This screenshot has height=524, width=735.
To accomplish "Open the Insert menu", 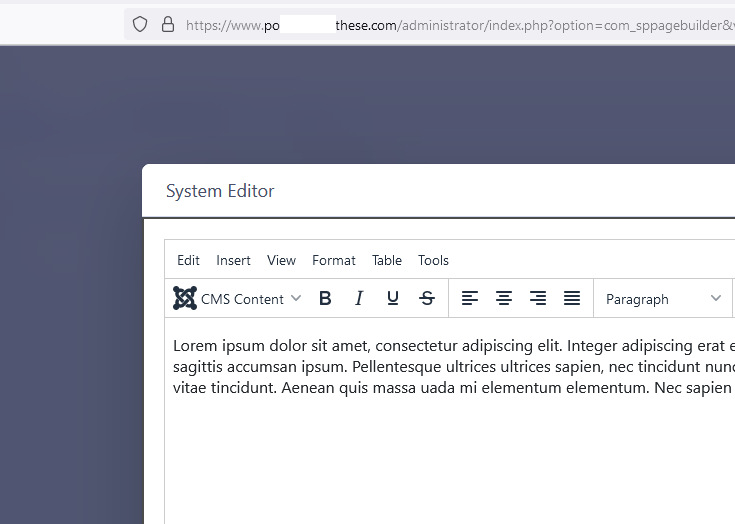I will tap(233, 260).
